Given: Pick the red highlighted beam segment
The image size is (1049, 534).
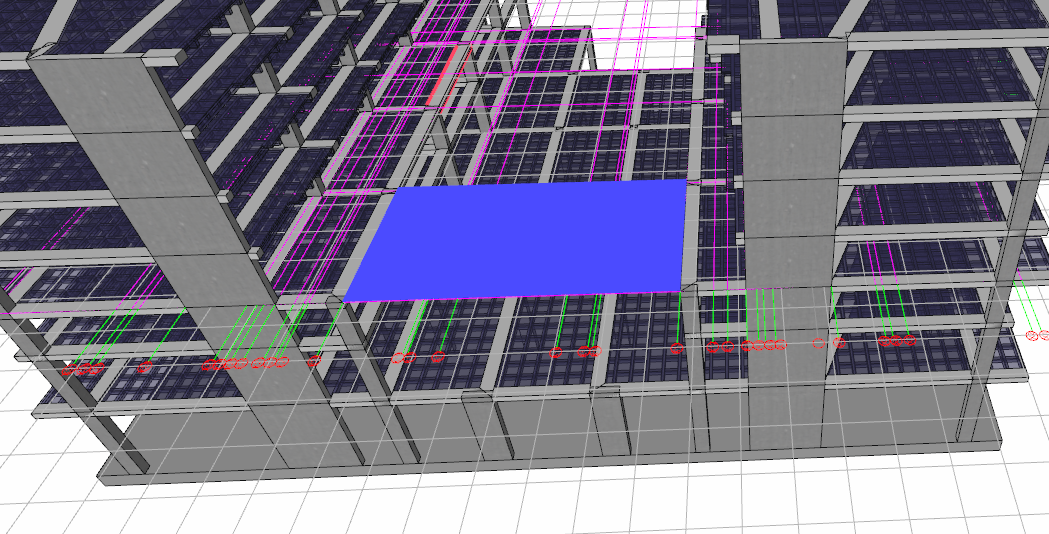Looking at the screenshot, I should click(x=444, y=74).
